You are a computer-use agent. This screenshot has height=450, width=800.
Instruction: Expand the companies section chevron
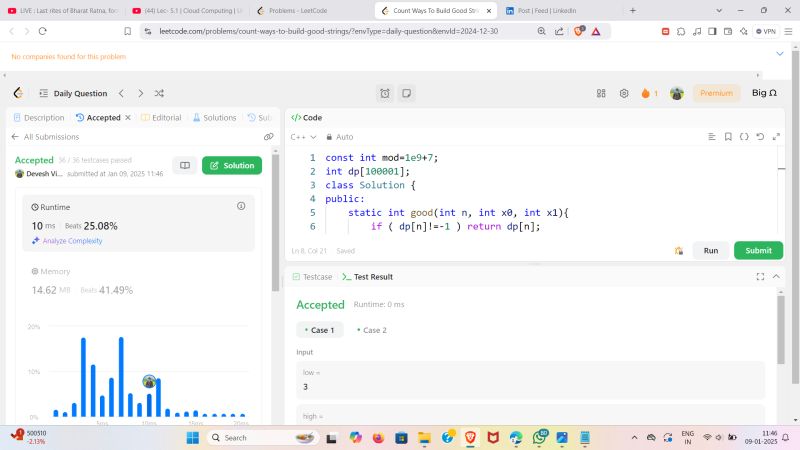(780, 54)
